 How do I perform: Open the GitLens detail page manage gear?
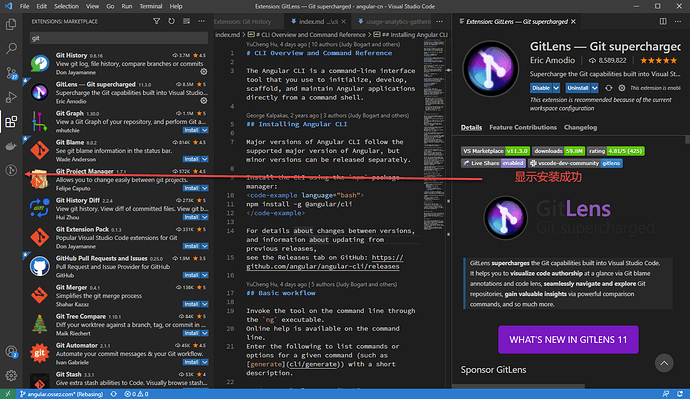622,88
